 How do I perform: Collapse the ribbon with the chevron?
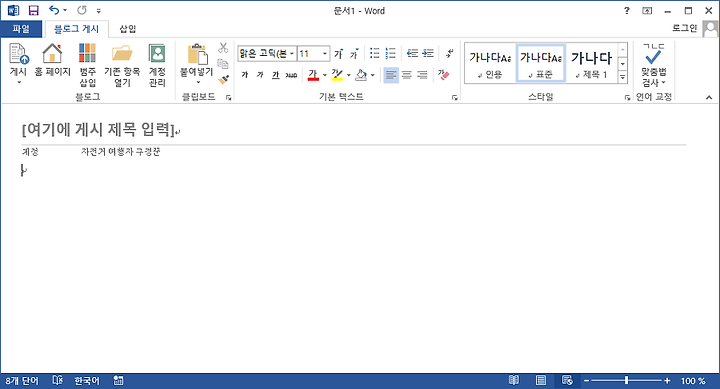(709, 97)
